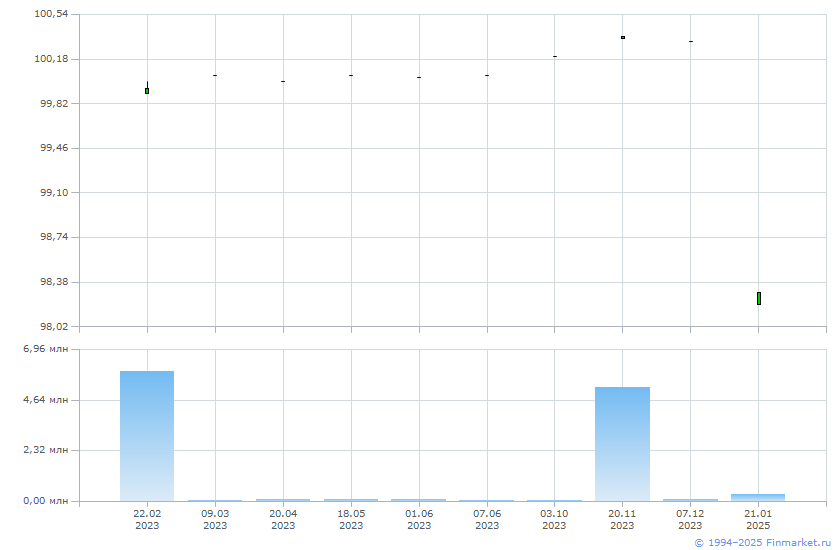The image size is (840, 550).
Task: Click the price marker at 03.10 2023
Action: (x=554, y=56)
